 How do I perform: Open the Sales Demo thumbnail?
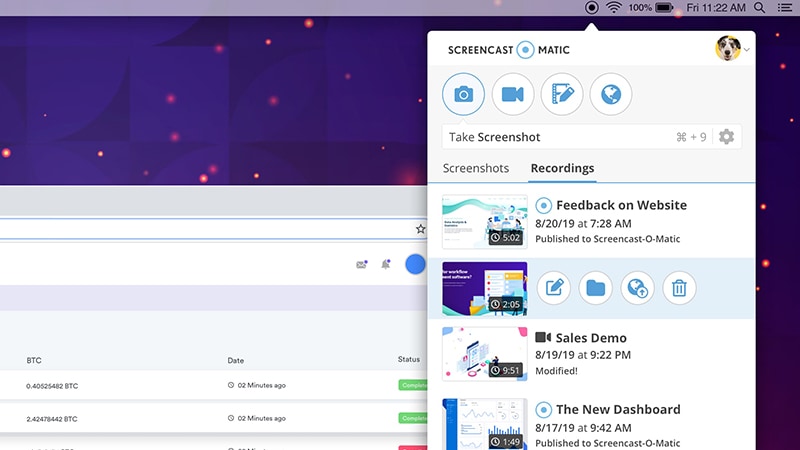(x=485, y=354)
